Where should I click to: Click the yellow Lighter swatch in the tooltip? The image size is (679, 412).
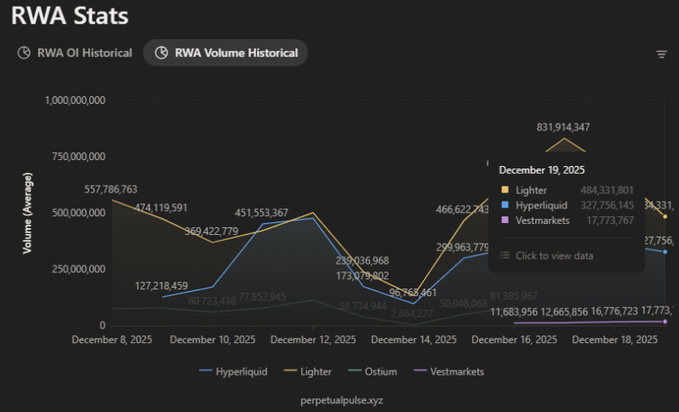[x=504, y=189]
